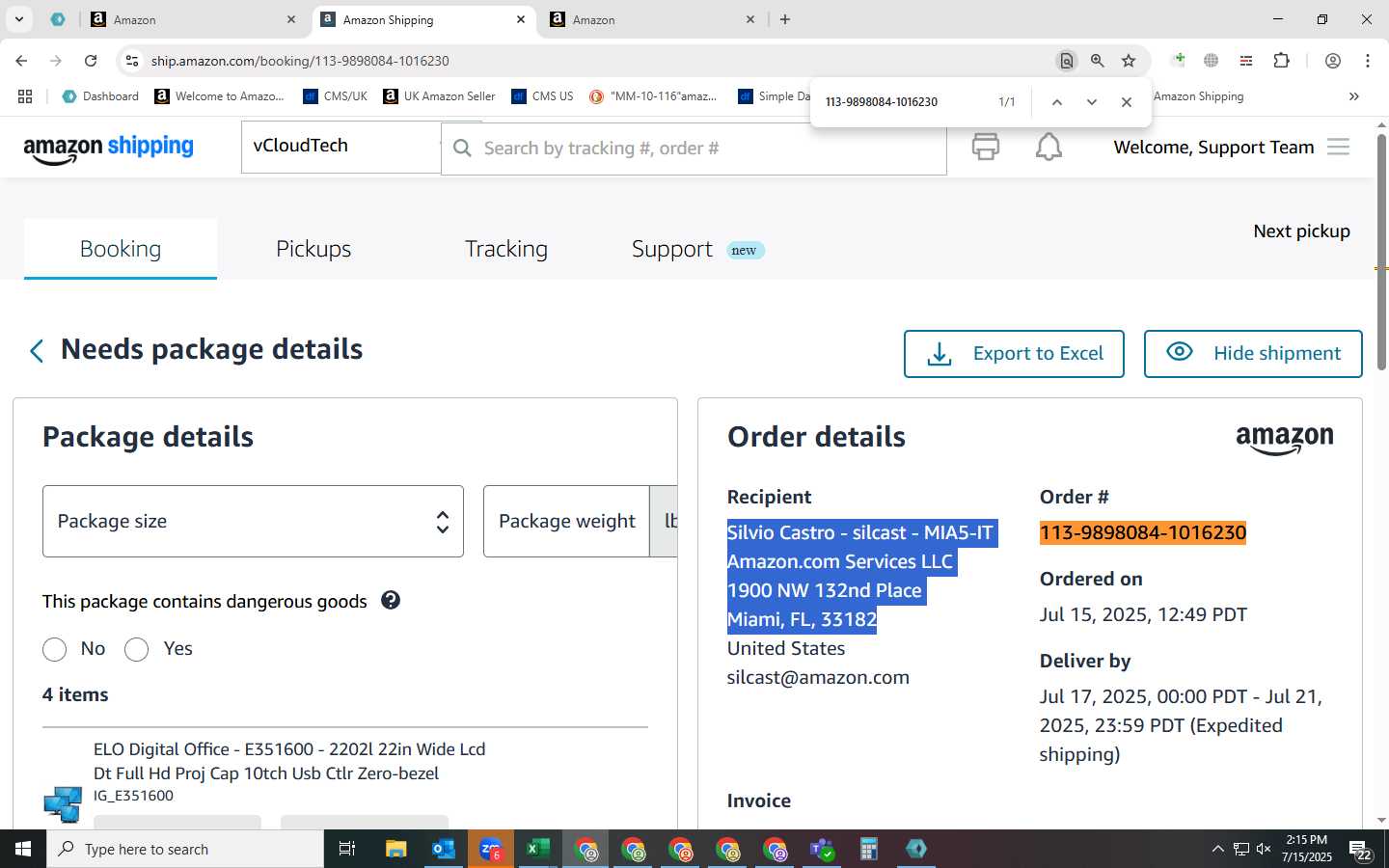
Task: Click Export to Excel
Action: (1014, 354)
